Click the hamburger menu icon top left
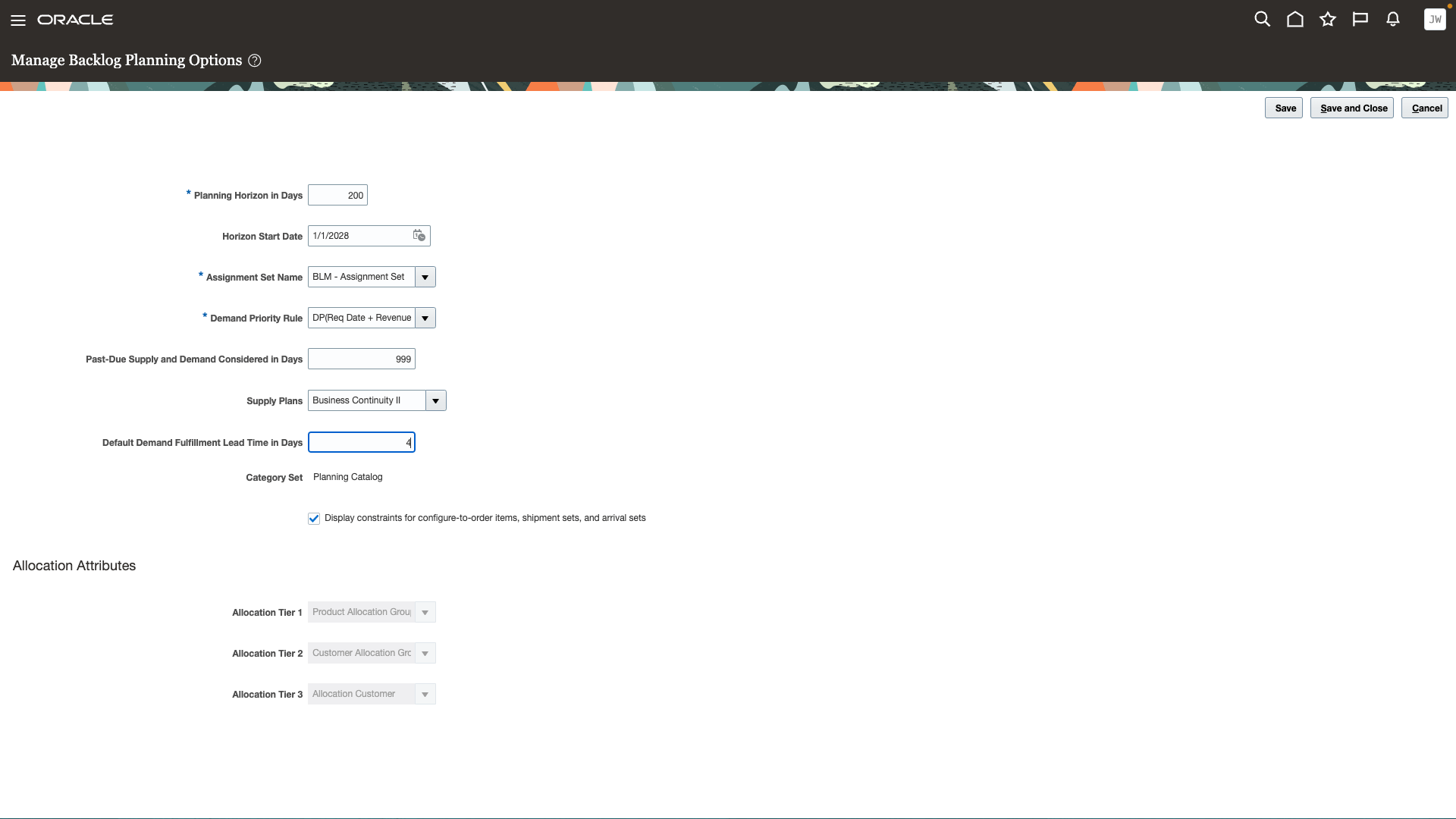This screenshot has height=819, width=1456. pos(18,19)
